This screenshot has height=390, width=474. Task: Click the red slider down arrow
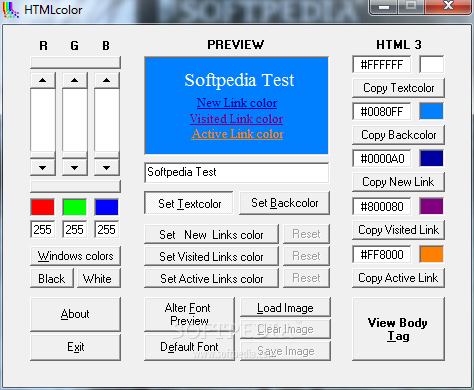point(43,167)
